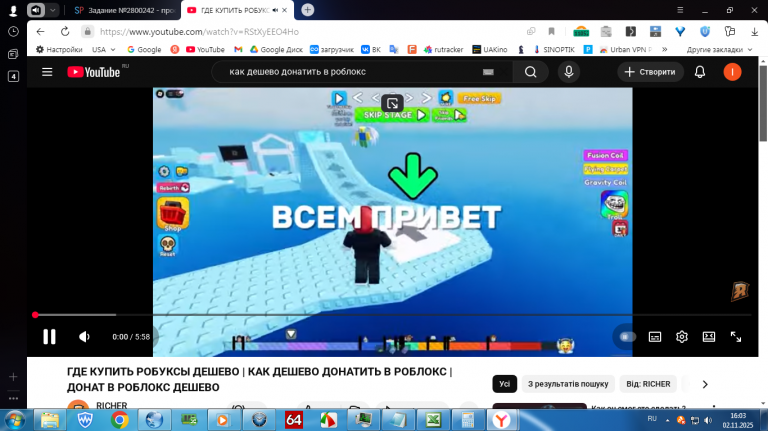Open the extensions puzzle manager icon

point(729,31)
